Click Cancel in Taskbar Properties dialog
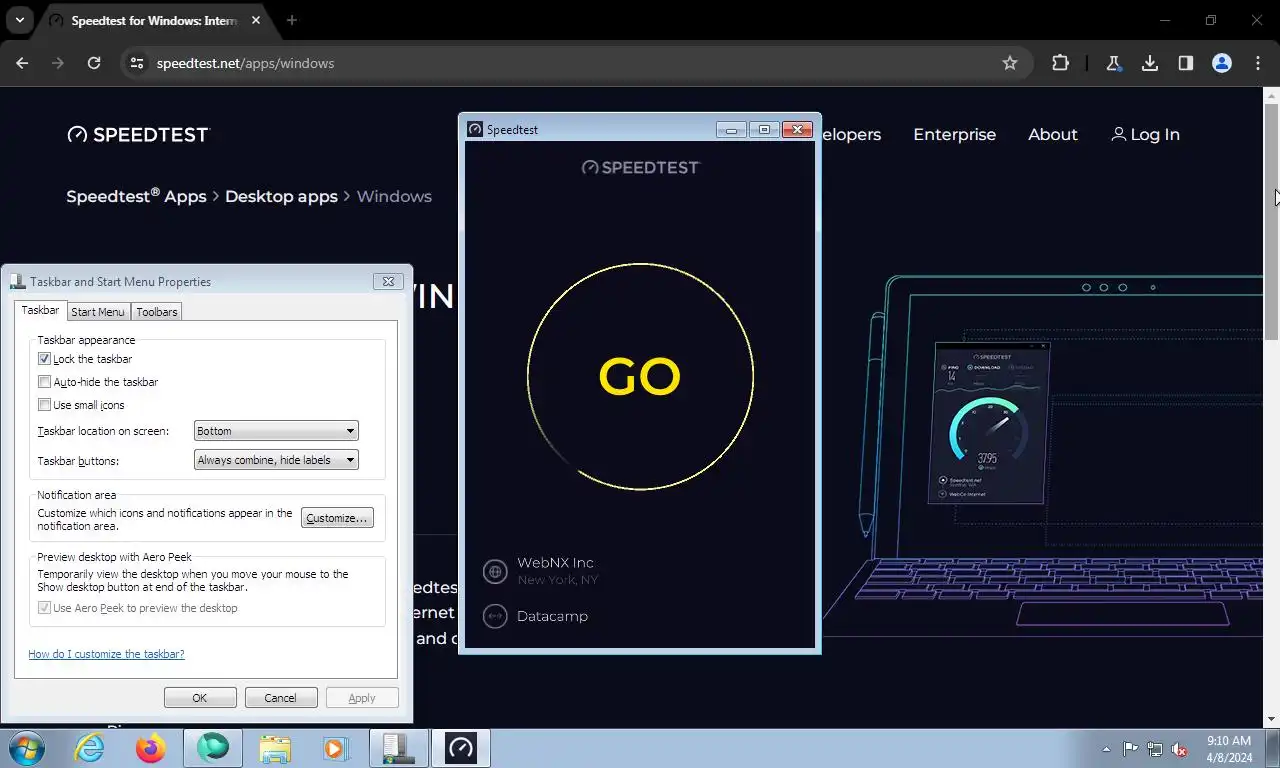The width and height of the screenshot is (1280, 768). click(281, 698)
